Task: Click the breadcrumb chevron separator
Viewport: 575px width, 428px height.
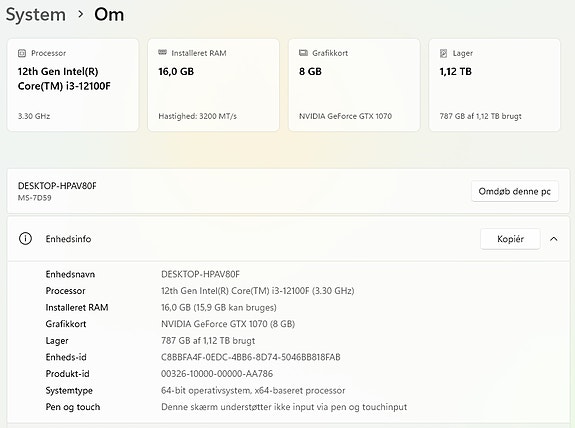Action: (x=81, y=15)
